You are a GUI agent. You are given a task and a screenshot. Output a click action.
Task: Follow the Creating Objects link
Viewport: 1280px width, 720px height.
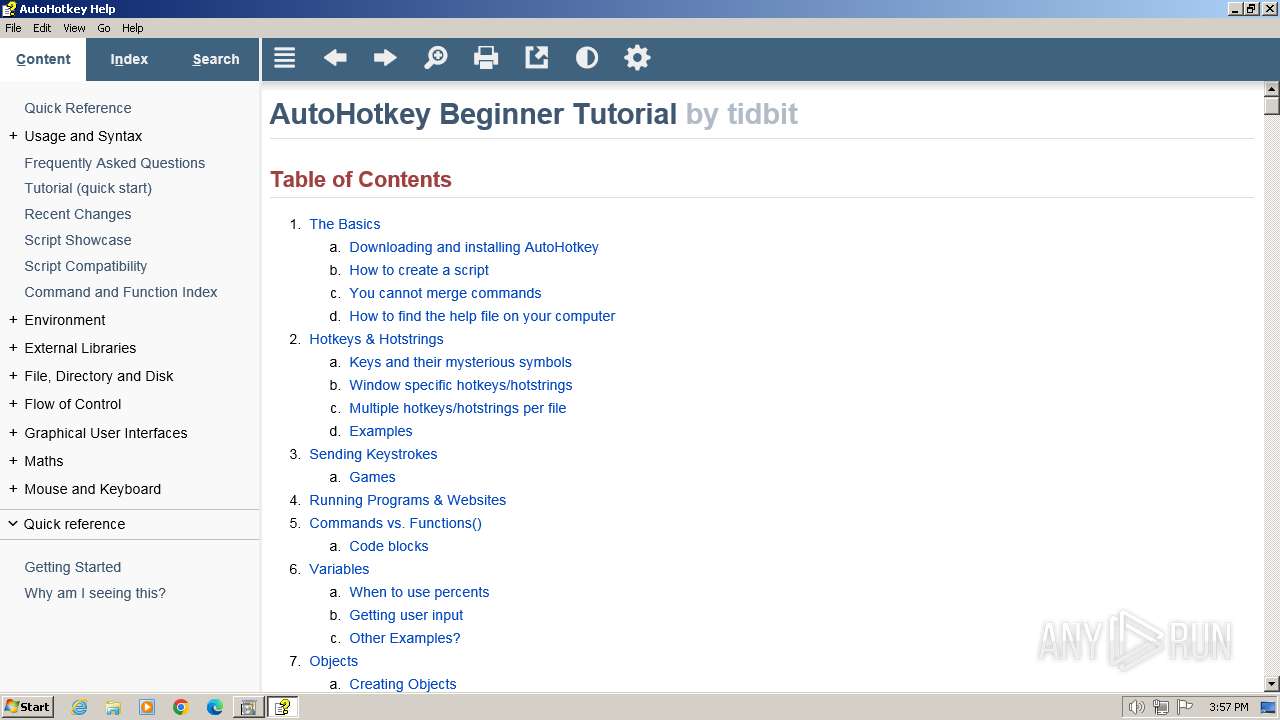pos(403,684)
